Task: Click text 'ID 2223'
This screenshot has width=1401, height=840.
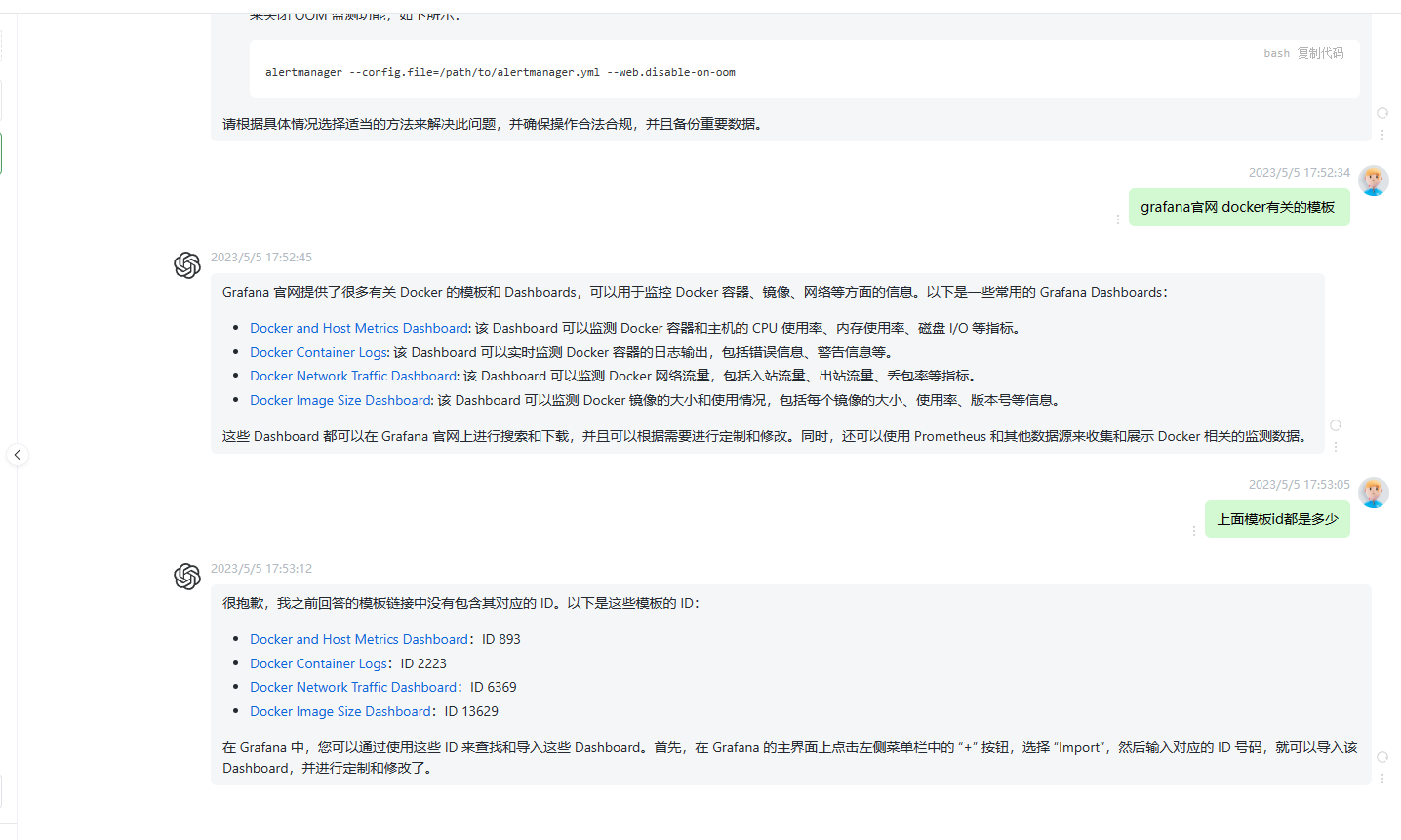Action: tap(423, 663)
